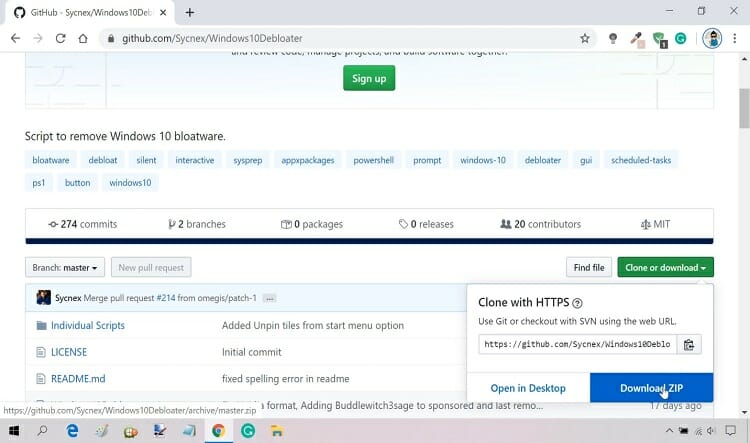Open the README.md file

pos(78,379)
